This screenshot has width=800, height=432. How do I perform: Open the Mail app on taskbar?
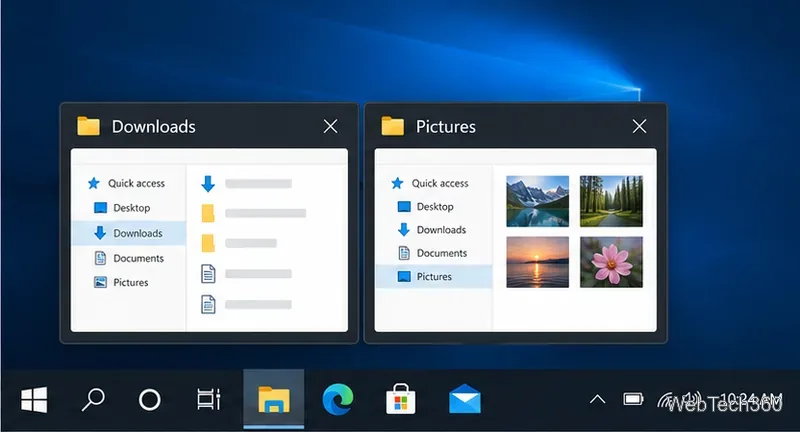tap(465, 399)
